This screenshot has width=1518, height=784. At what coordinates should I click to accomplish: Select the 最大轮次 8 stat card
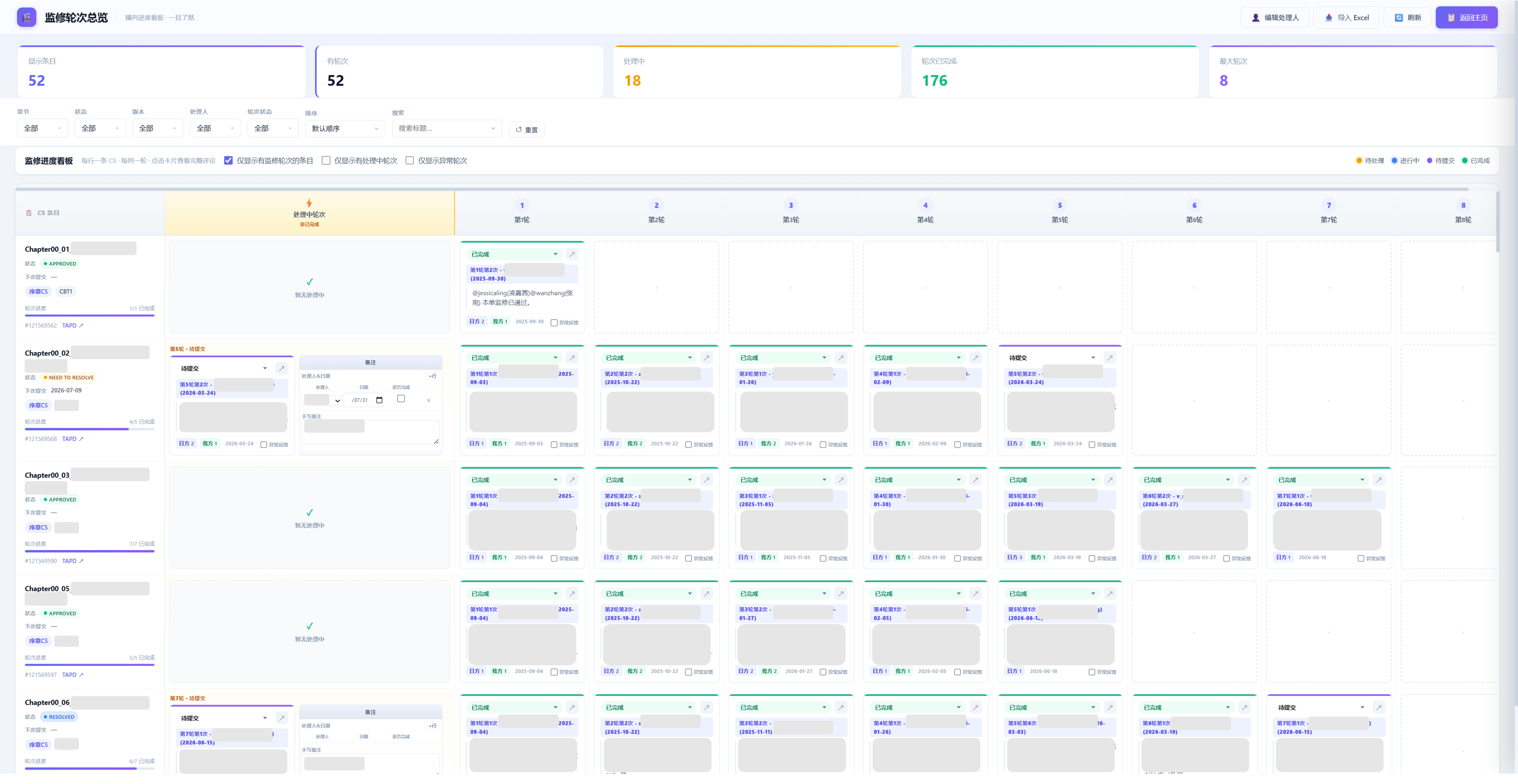1353,72
